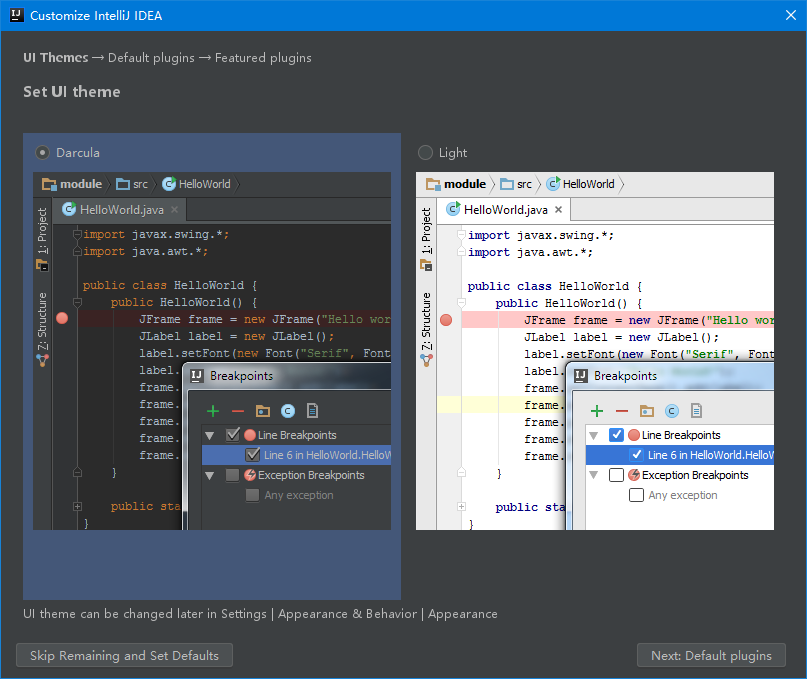This screenshot has height=679, width=807.
Task: Click the folder group icon in Light Breakpoints
Action: [647, 411]
